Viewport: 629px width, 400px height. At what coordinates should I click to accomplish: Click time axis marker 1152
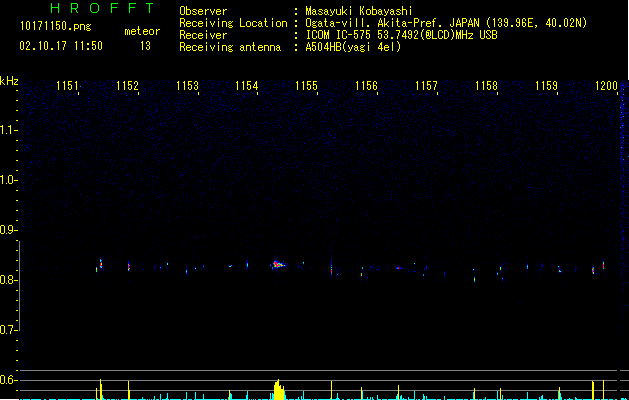127,86
